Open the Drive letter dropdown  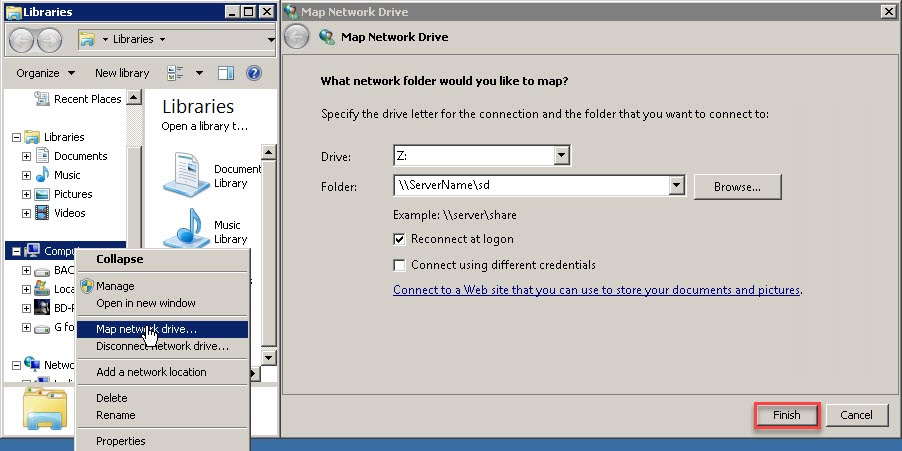(x=561, y=155)
